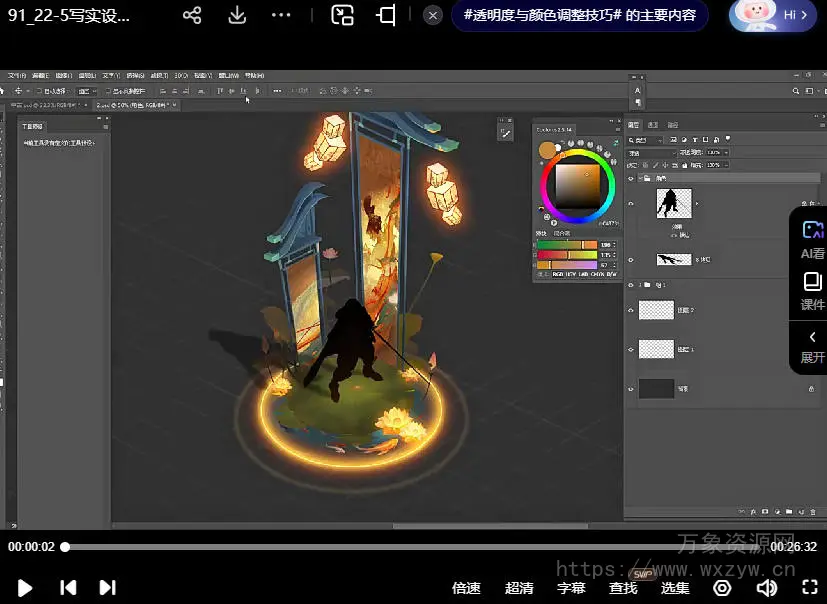Viewport: 827px width, 604px height.
Task: Mute the video volume
Action: (767, 588)
